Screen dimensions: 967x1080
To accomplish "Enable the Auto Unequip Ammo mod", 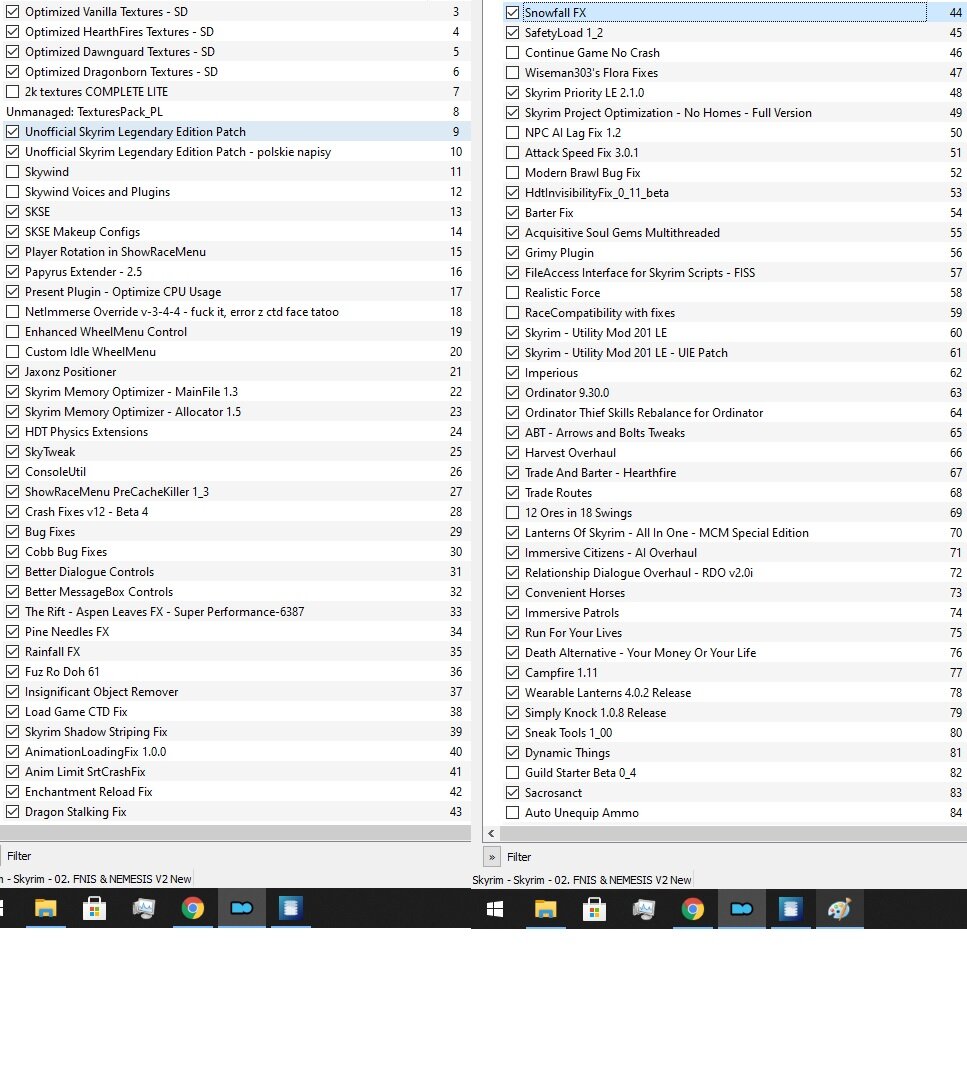I will pos(512,813).
